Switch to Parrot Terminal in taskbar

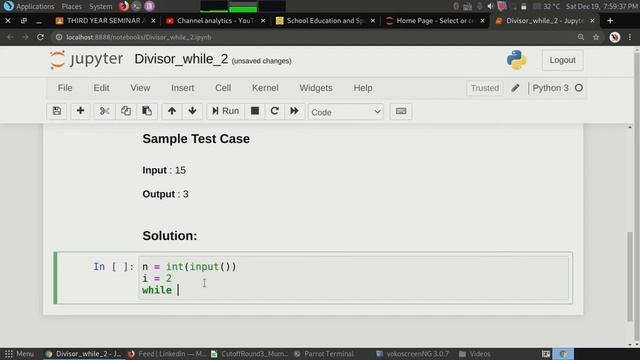click(x=324, y=354)
